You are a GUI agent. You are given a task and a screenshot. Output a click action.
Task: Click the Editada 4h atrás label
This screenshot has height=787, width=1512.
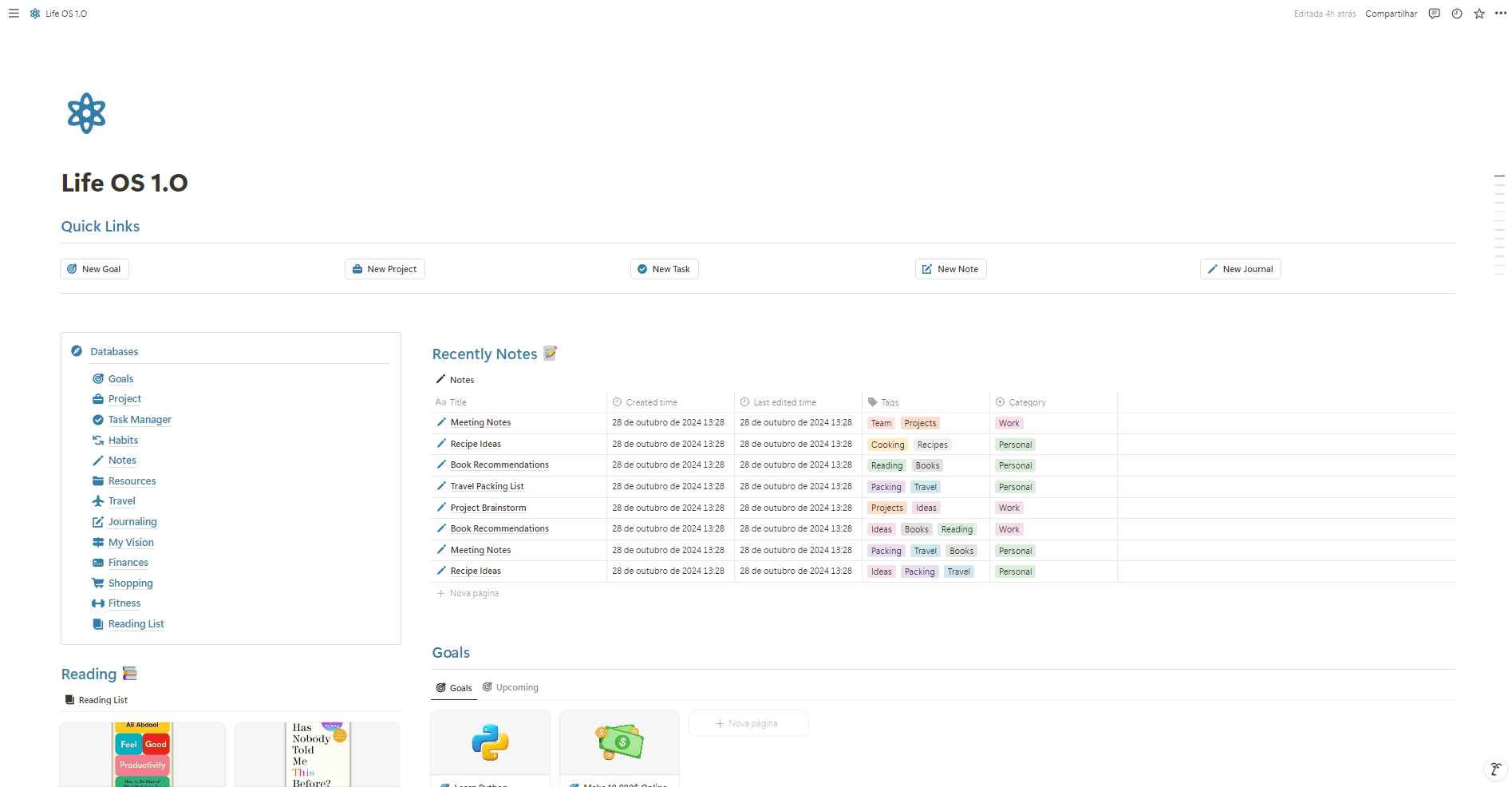[1324, 14]
